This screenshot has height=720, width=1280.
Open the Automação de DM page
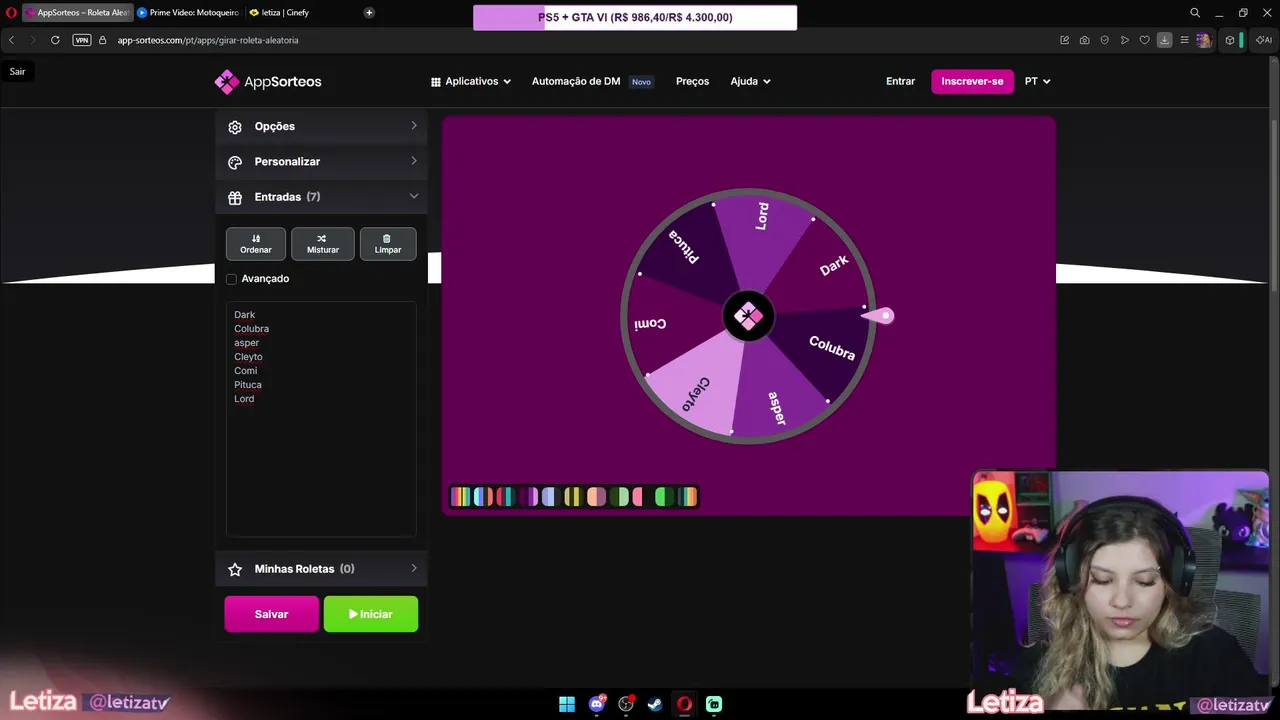pyautogui.click(x=592, y=82)
